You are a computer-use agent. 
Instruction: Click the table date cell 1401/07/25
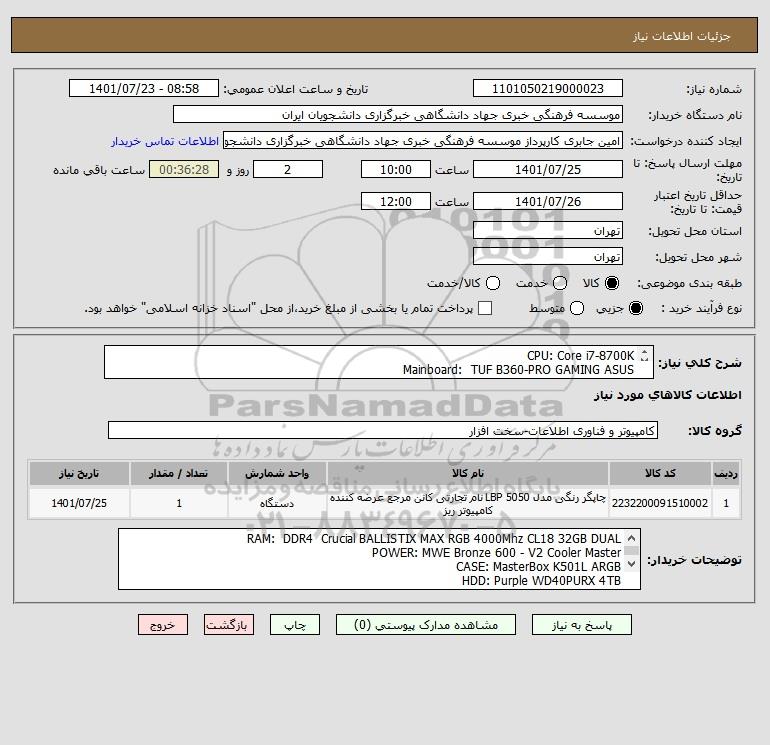[79, 503]
